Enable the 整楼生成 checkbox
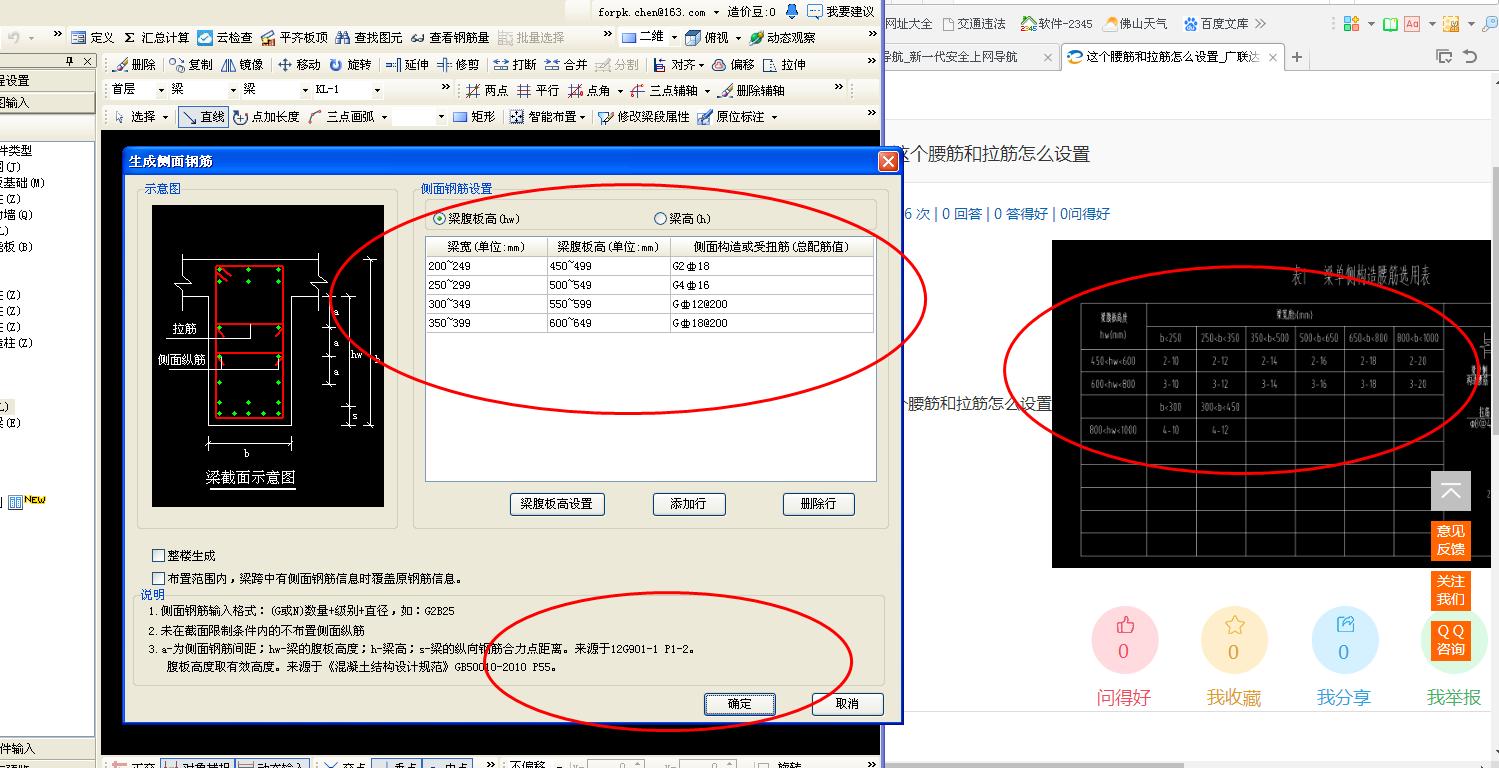1499x768 pixels. [158, 556]
